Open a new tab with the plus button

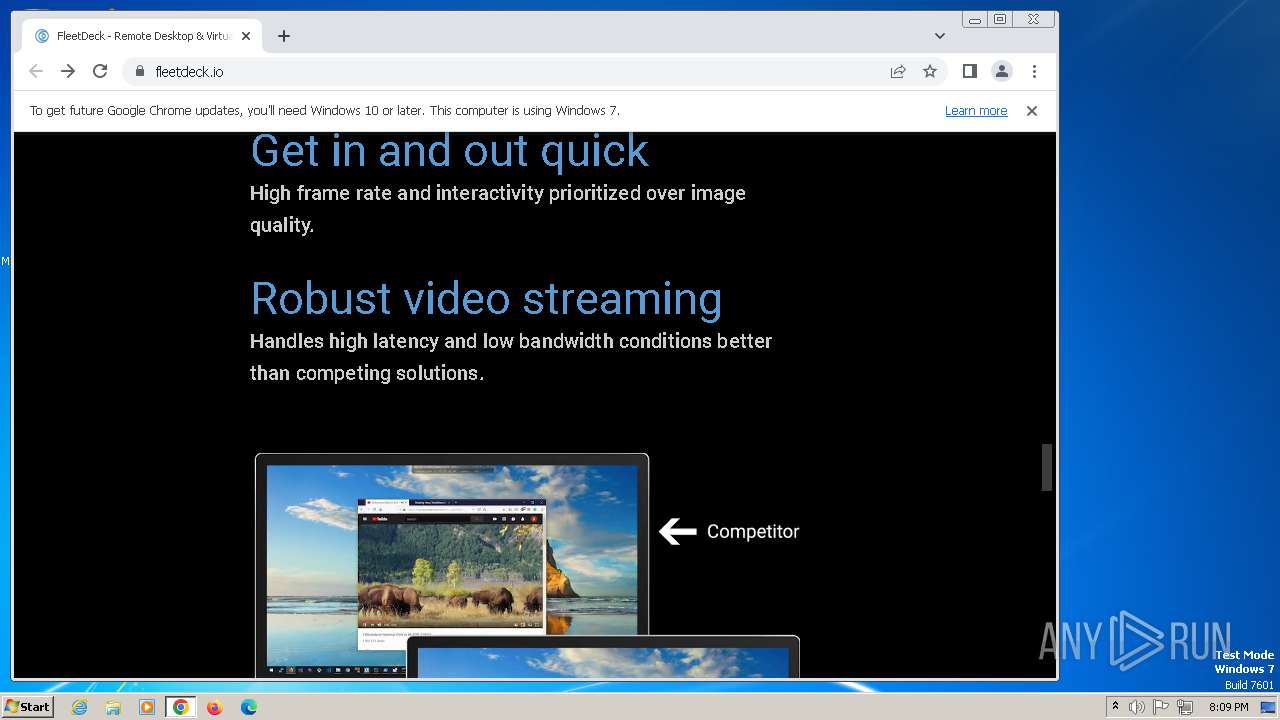(x=284, y=36)
